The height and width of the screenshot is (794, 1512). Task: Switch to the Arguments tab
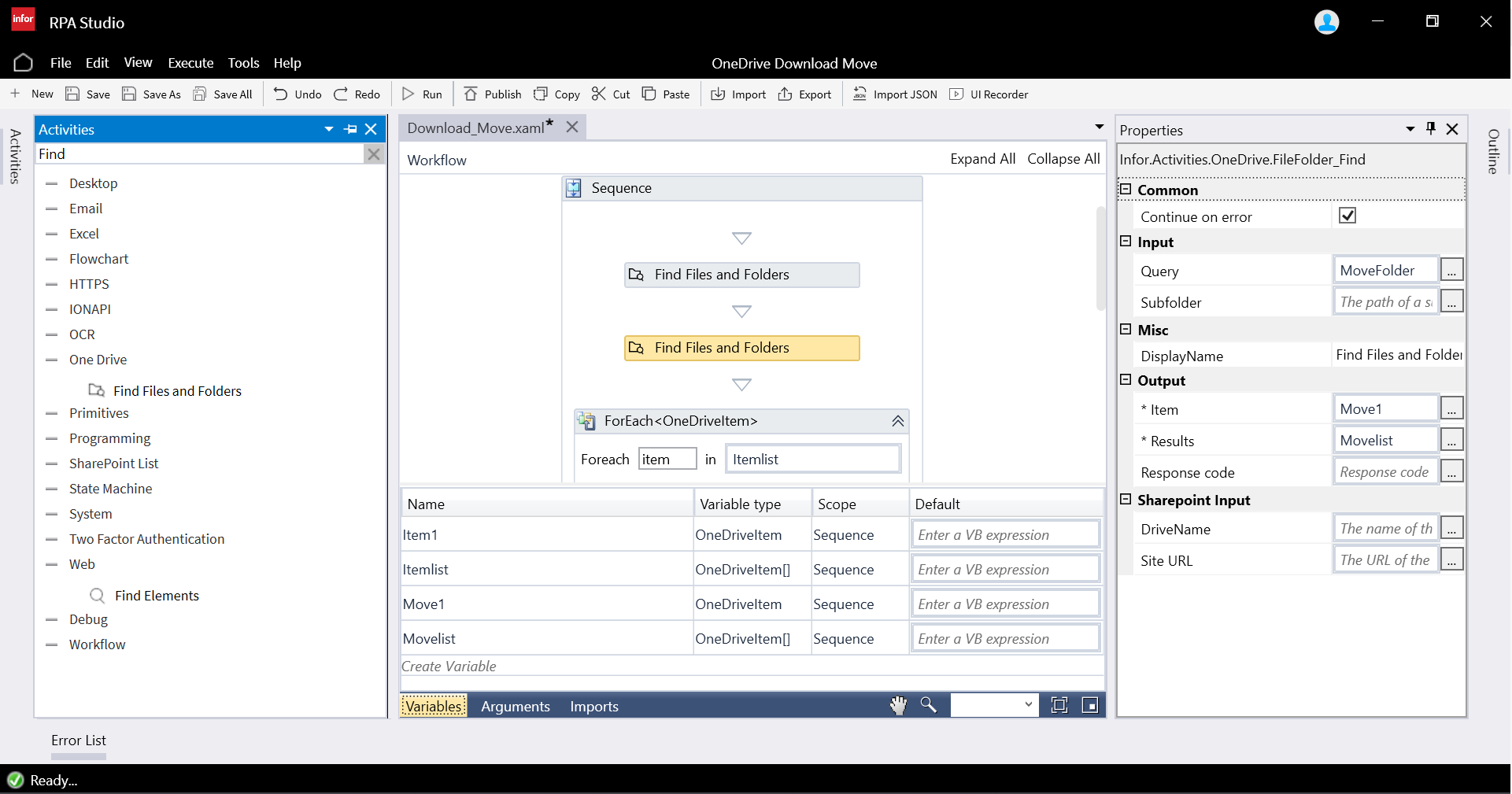[x=515, y=707]
